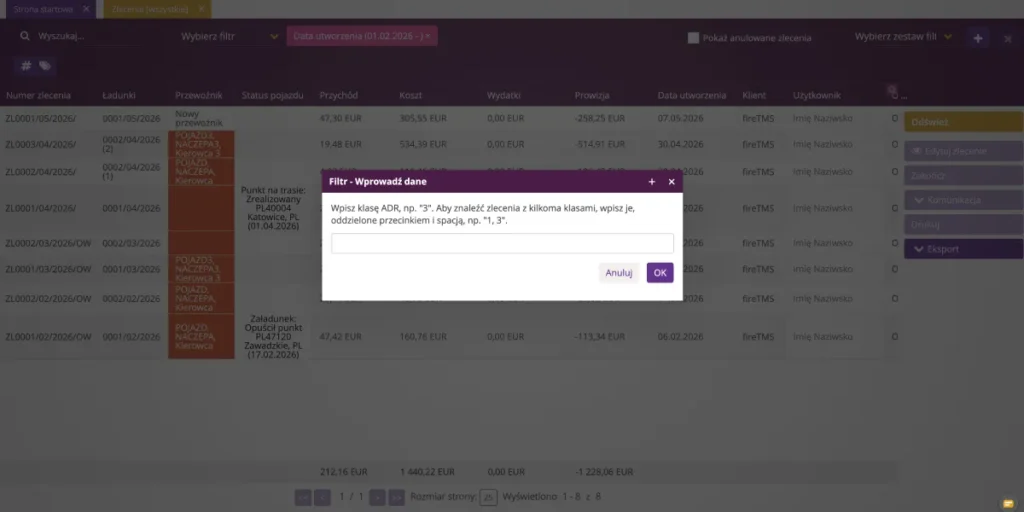Click the Drukuj button
This screenshot has width=1024, height=512.
[963, 224]
